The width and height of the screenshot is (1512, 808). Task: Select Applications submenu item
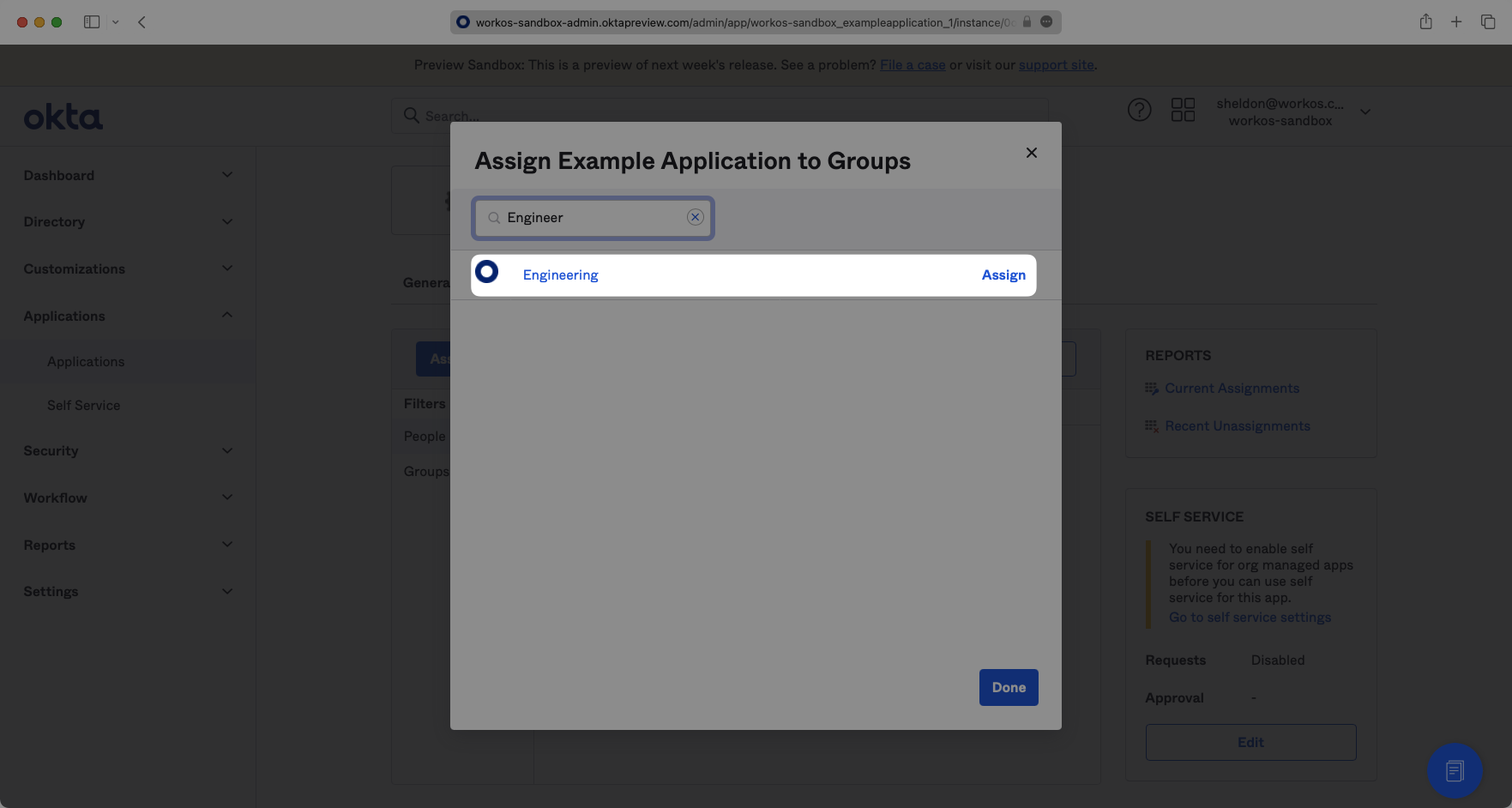tap(86, 362)
